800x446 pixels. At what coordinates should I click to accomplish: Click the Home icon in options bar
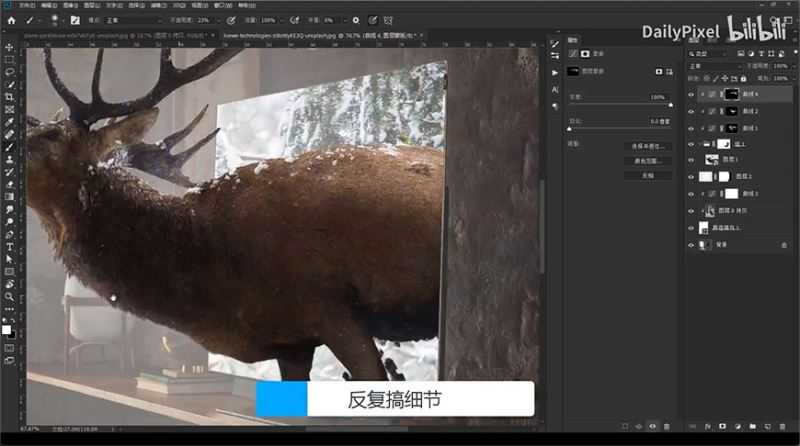tap(11, 19)
